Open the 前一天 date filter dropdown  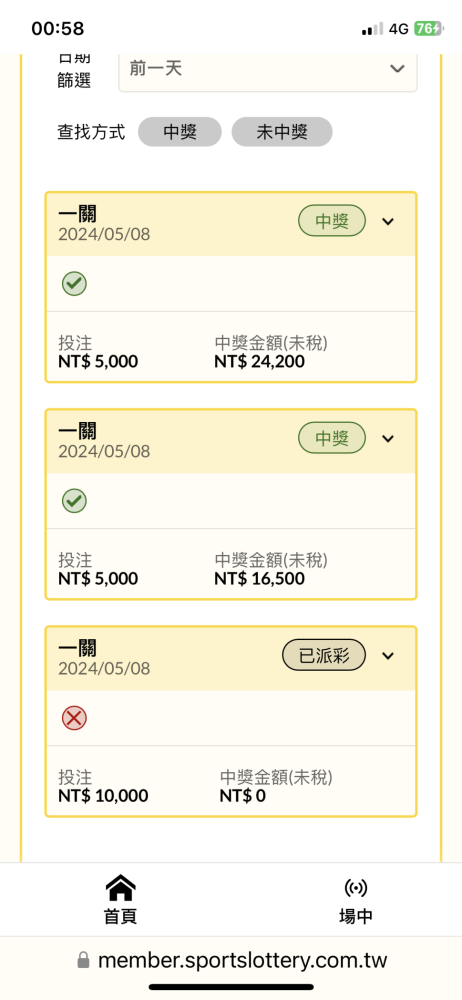268,70
